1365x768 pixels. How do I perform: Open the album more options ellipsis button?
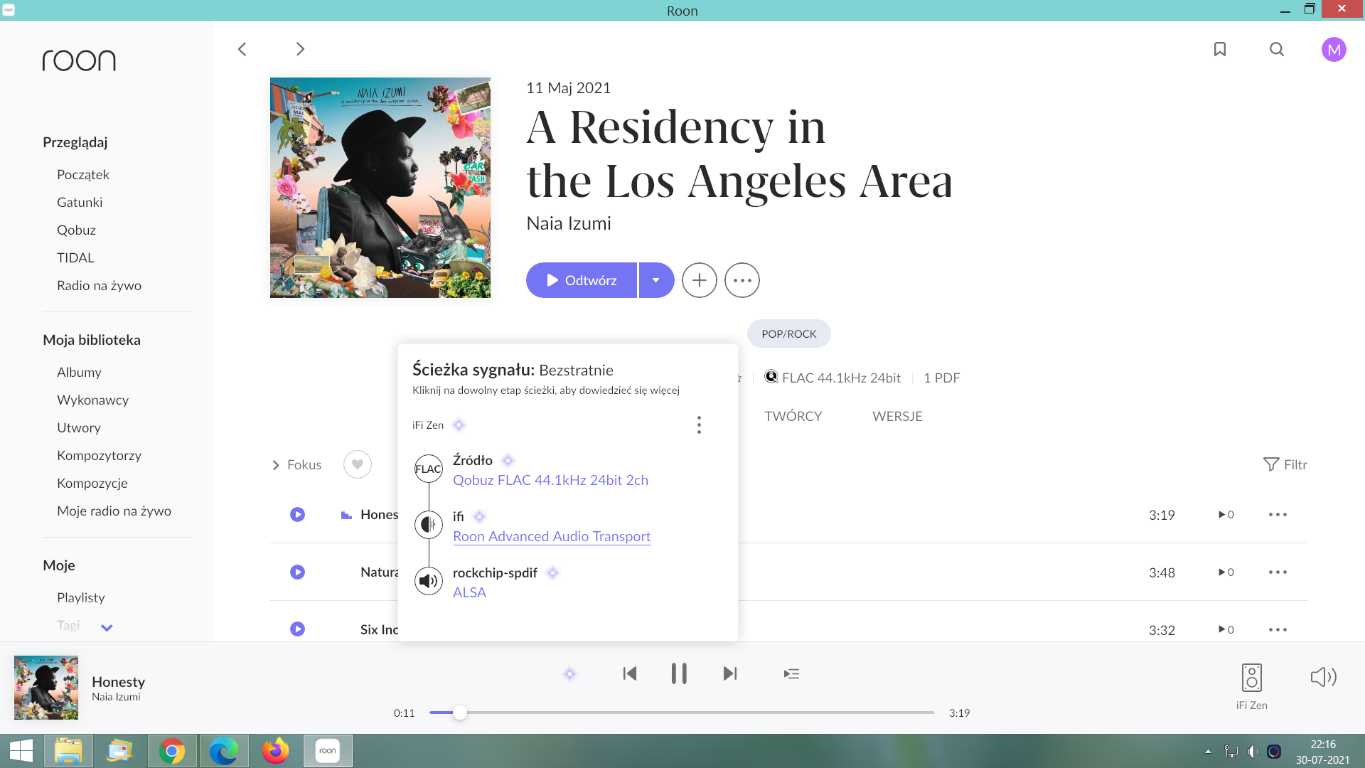742,281
